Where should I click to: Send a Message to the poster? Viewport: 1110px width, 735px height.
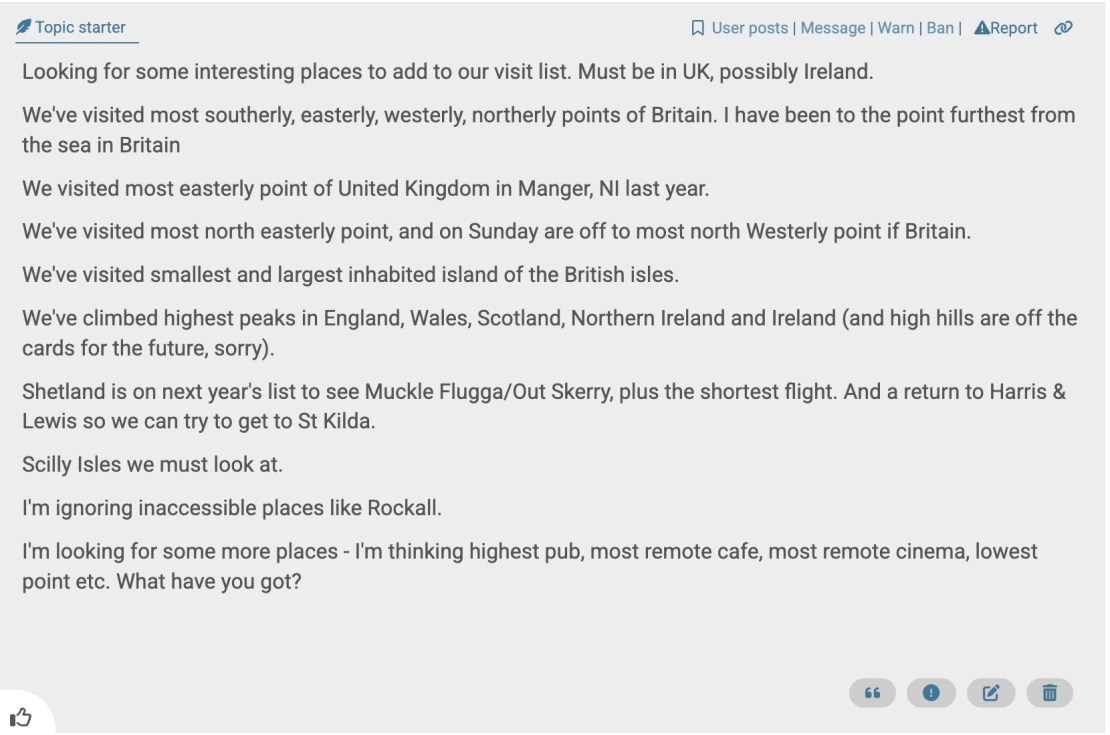[x=832, y=28]
